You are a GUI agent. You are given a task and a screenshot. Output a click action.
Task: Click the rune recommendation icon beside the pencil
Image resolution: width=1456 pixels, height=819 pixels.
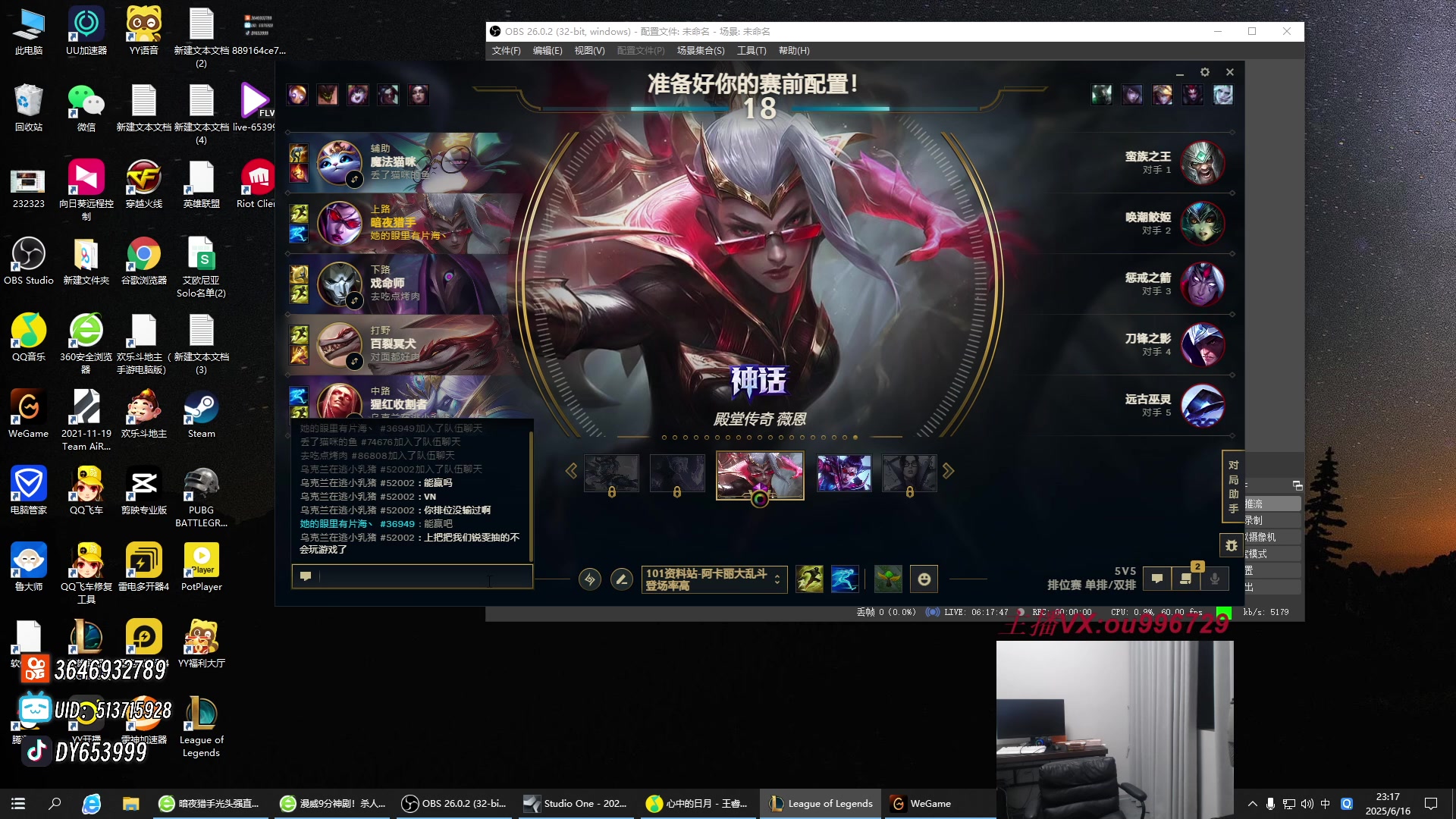point(590,579)
